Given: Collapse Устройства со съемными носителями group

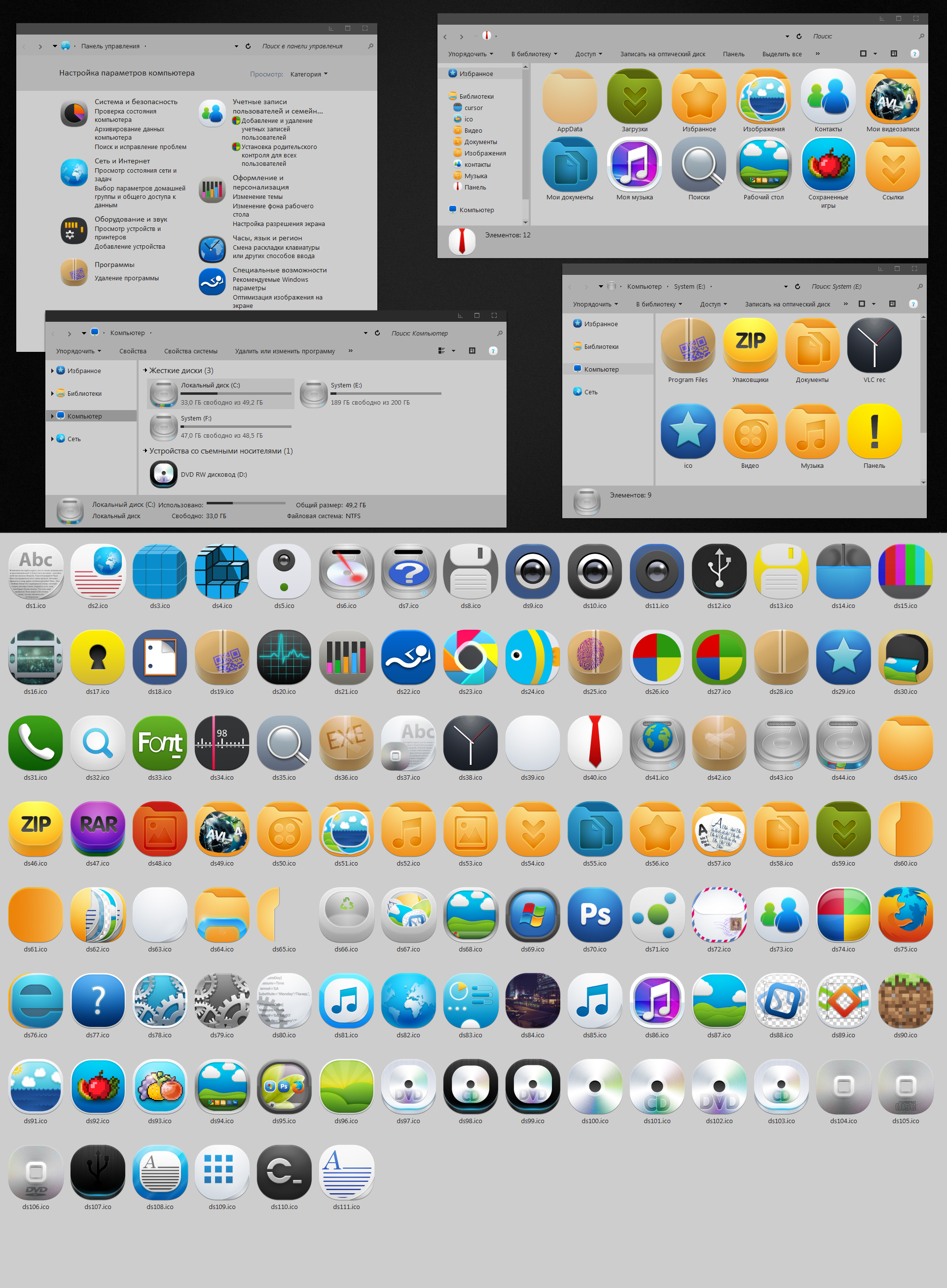Looking at the screenshot, I should [145, 451].
